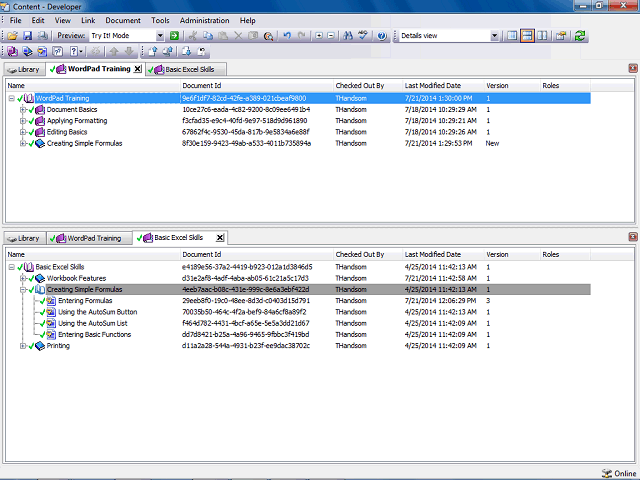The height and width of the screenshot is (480, 640).
Task: Open the Tools menu
Action: pos(160,20)
